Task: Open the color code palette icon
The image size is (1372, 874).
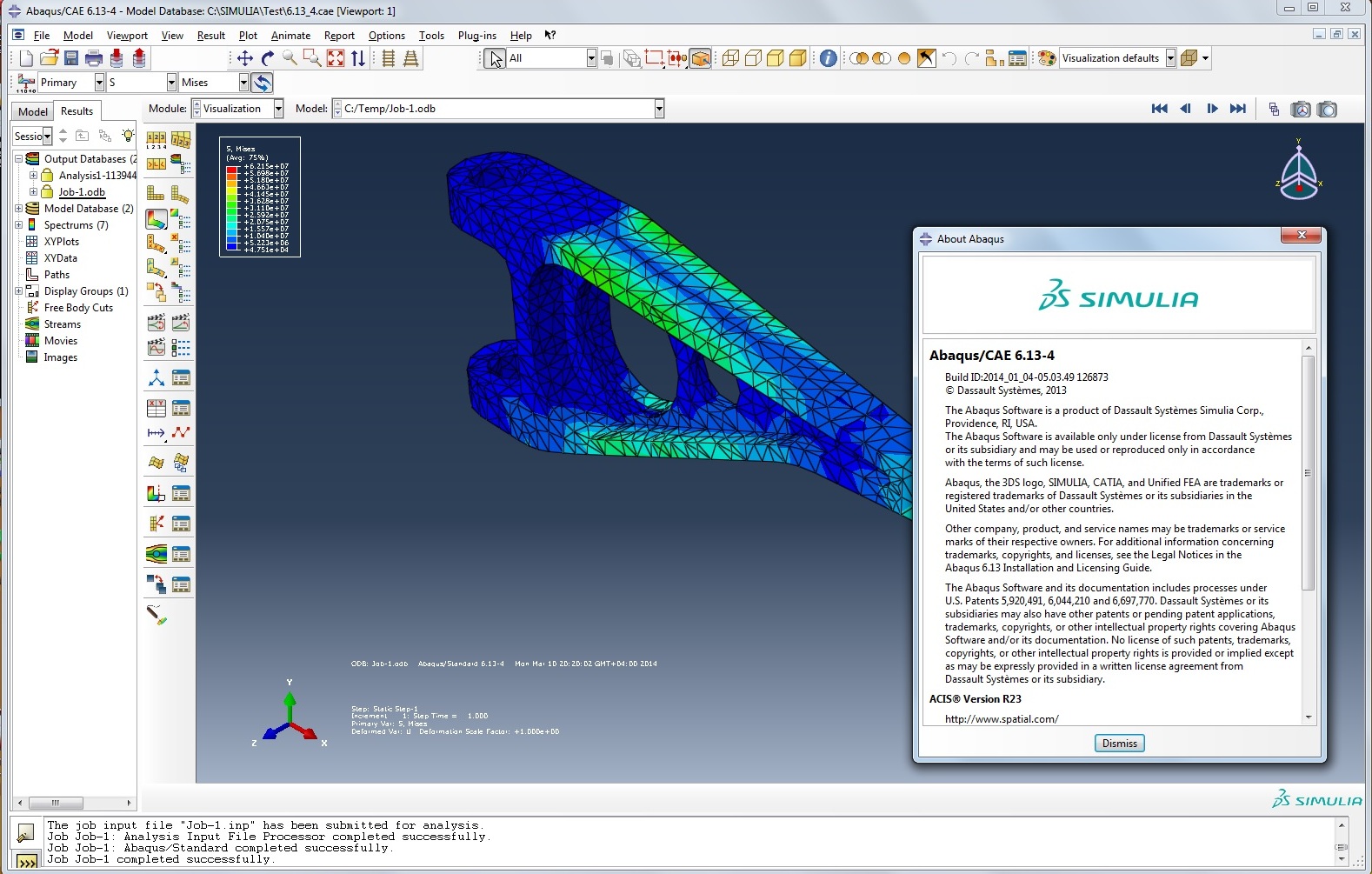Action: click(1047, 58)
